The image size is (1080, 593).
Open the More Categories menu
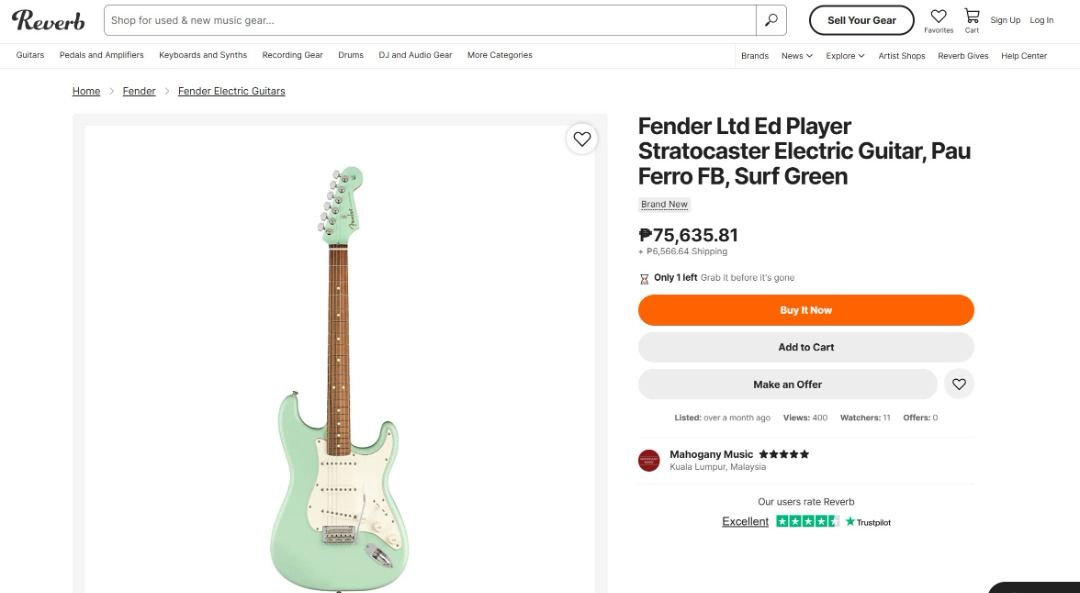(x=500, y=55)
